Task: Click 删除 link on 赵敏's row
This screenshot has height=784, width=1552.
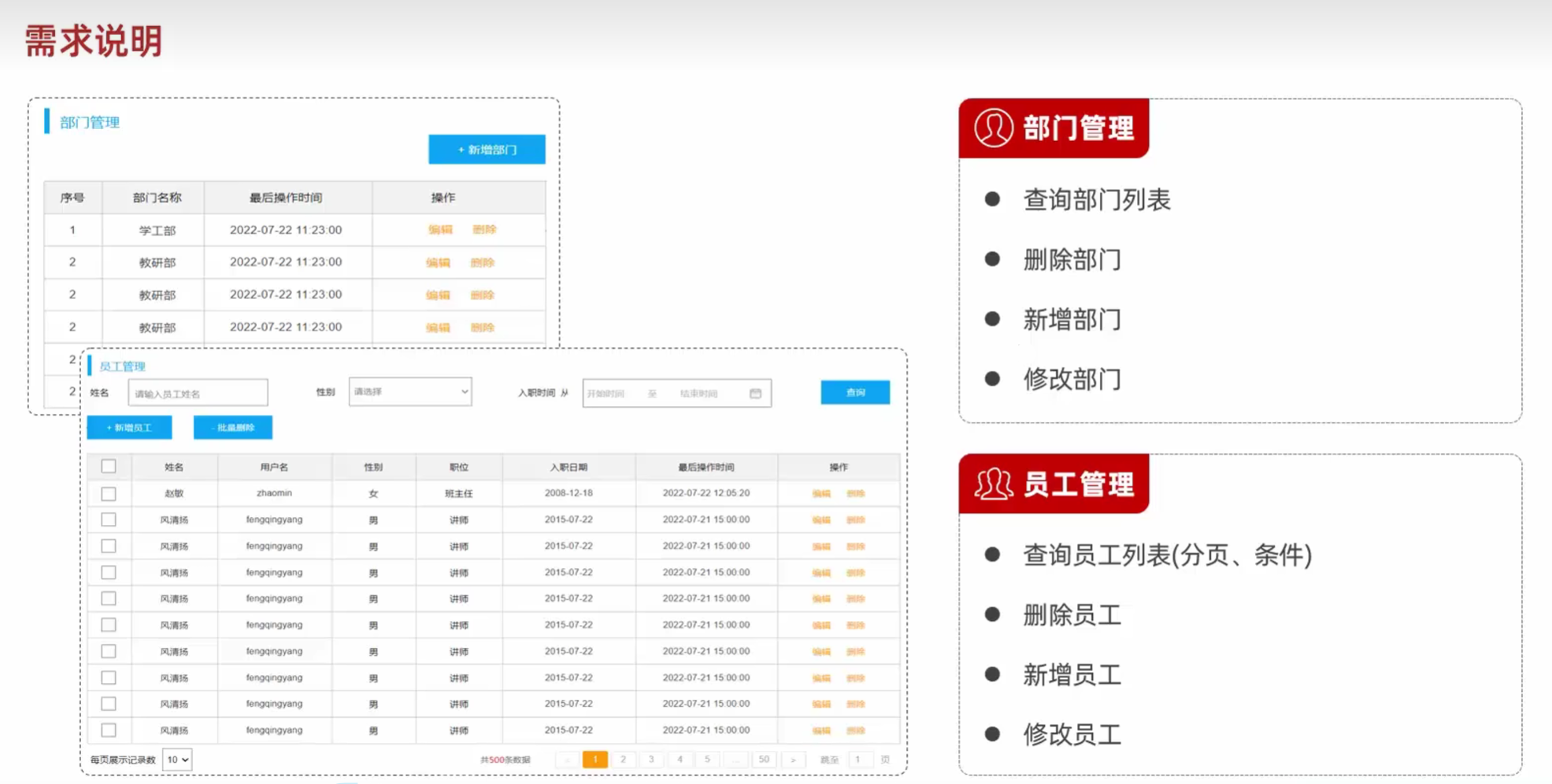Action: (x=857, y=493)
